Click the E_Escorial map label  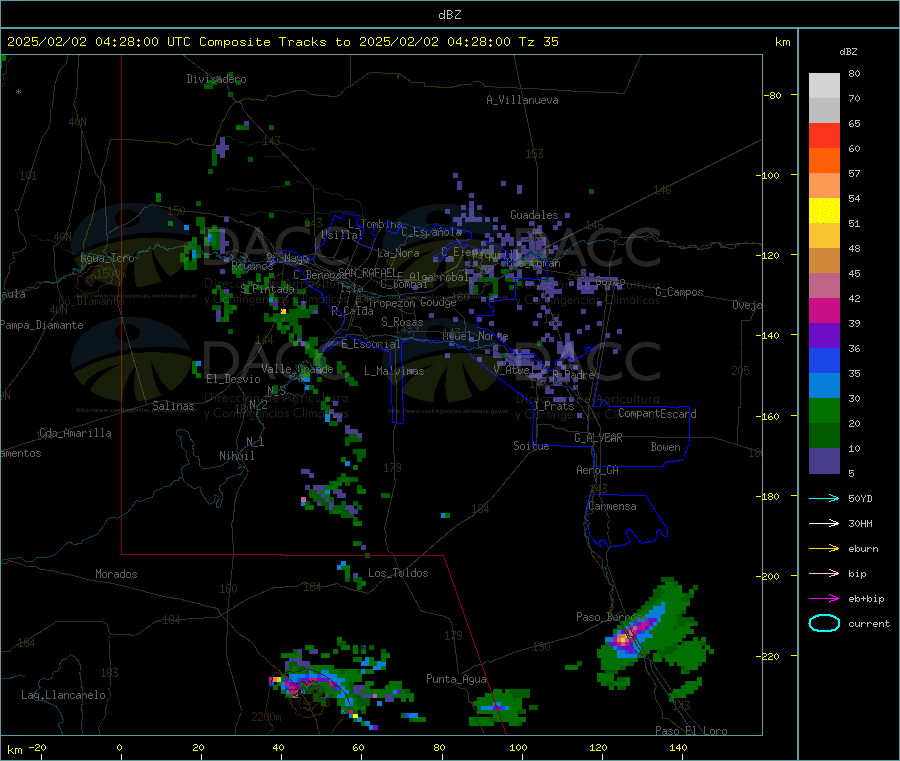click(x=370, y=344)
